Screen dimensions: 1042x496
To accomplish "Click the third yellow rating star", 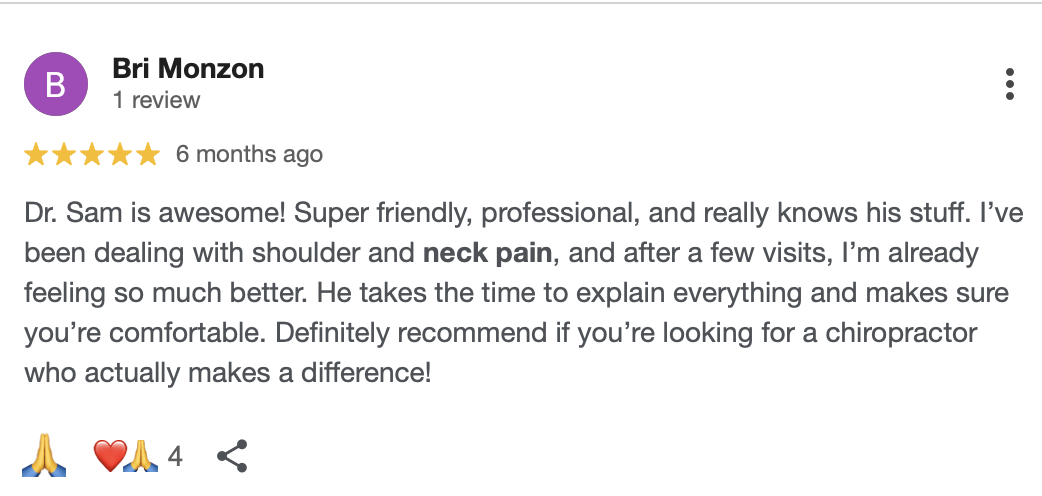I will (92, 154).
